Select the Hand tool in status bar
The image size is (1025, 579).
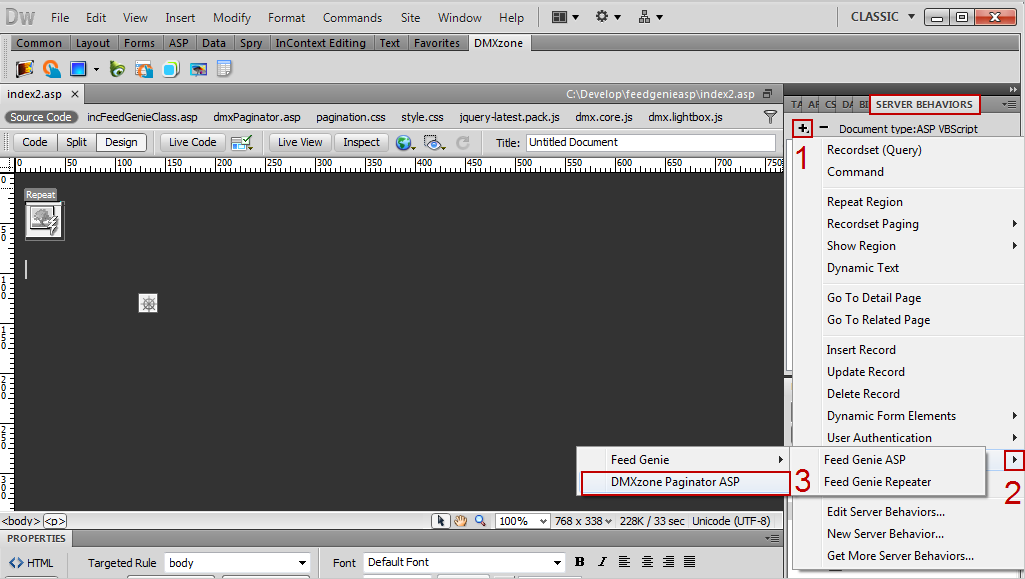(461, 521)
